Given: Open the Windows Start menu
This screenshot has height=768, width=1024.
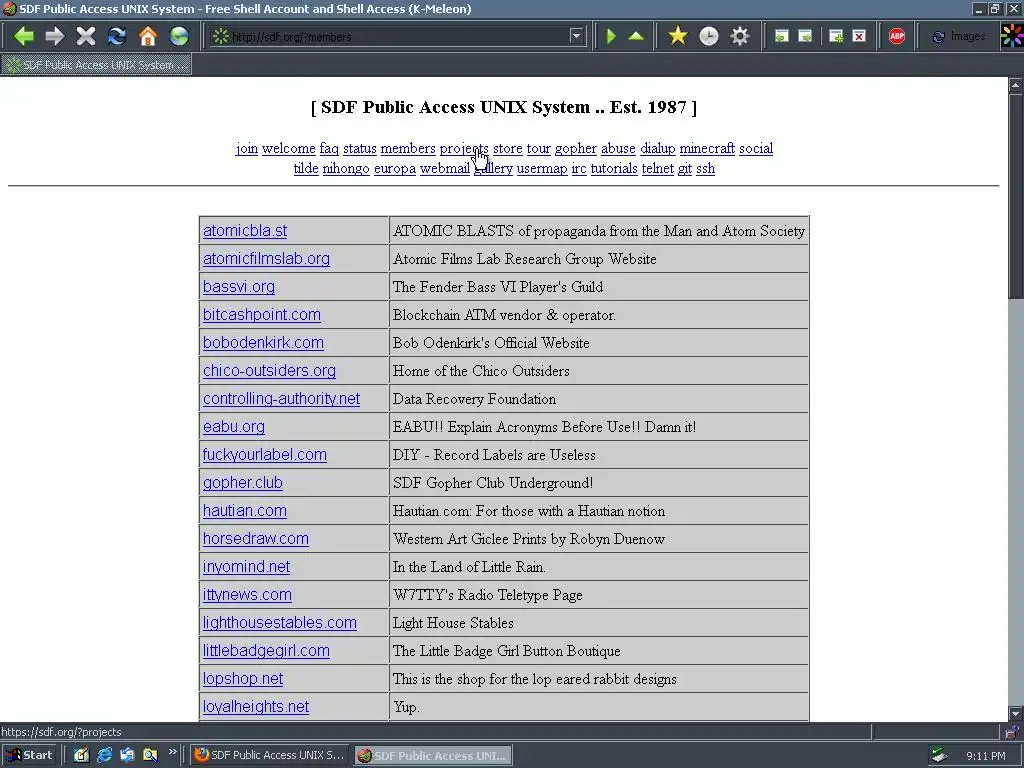Looking at the screenshot, I should point(31,755).
